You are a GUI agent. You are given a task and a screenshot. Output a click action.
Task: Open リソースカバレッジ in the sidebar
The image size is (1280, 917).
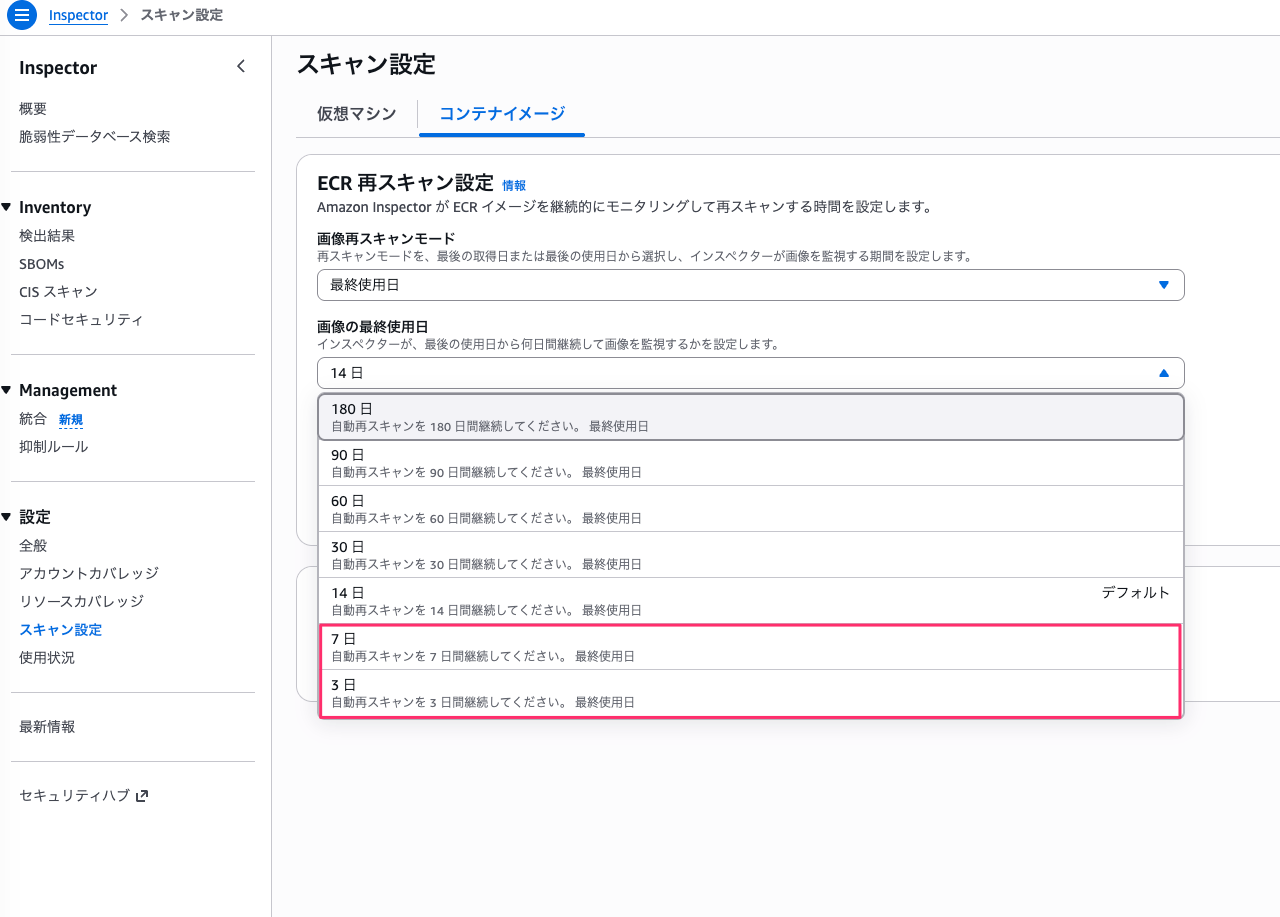click(82, 602)
